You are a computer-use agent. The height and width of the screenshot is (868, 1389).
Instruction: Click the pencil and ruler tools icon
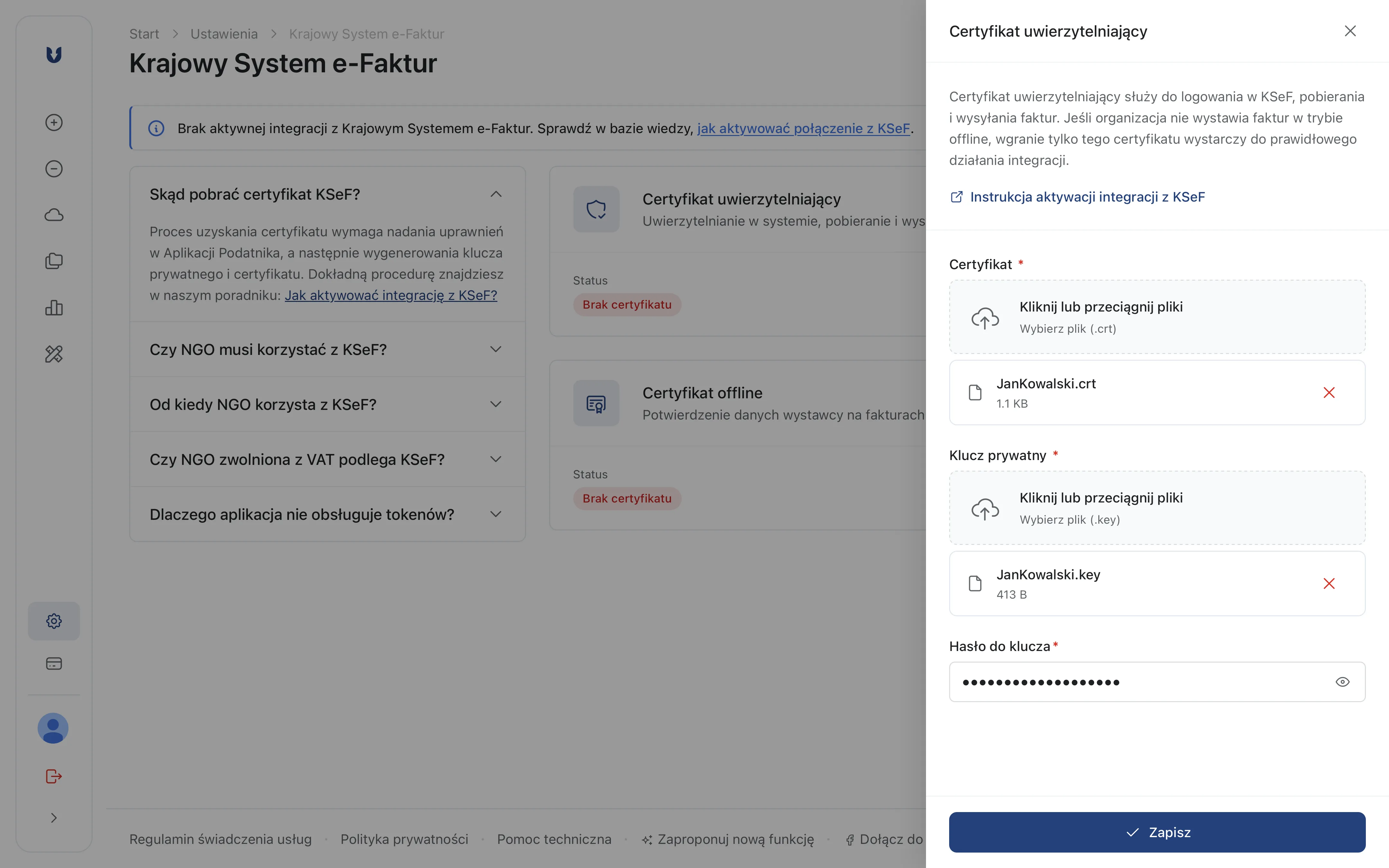tap(54, 354)
